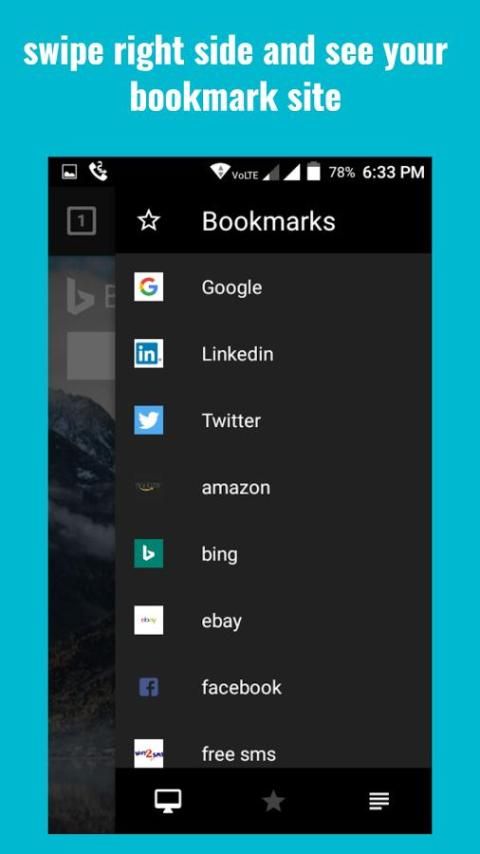Open the Google bookmark entry
This screenshot has width=480, height=854.
coord(273,287)
